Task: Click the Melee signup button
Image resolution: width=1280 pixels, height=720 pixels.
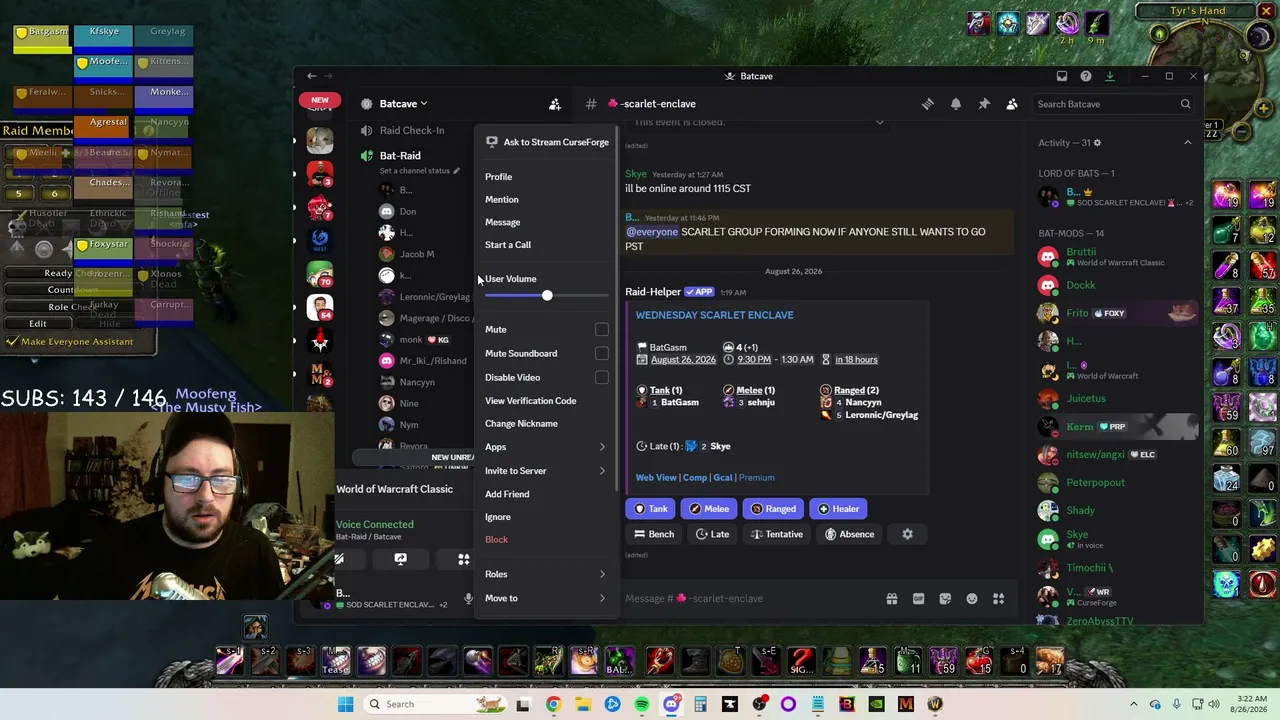Action: click(709, 509)
